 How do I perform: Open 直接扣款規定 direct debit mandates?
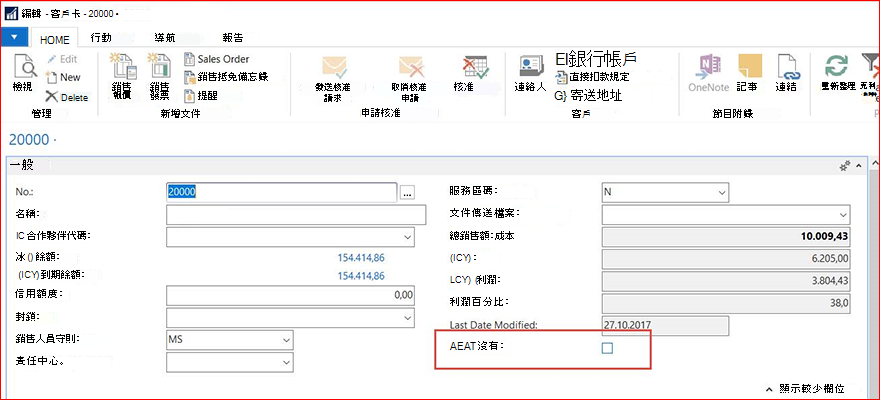[593, 77]
